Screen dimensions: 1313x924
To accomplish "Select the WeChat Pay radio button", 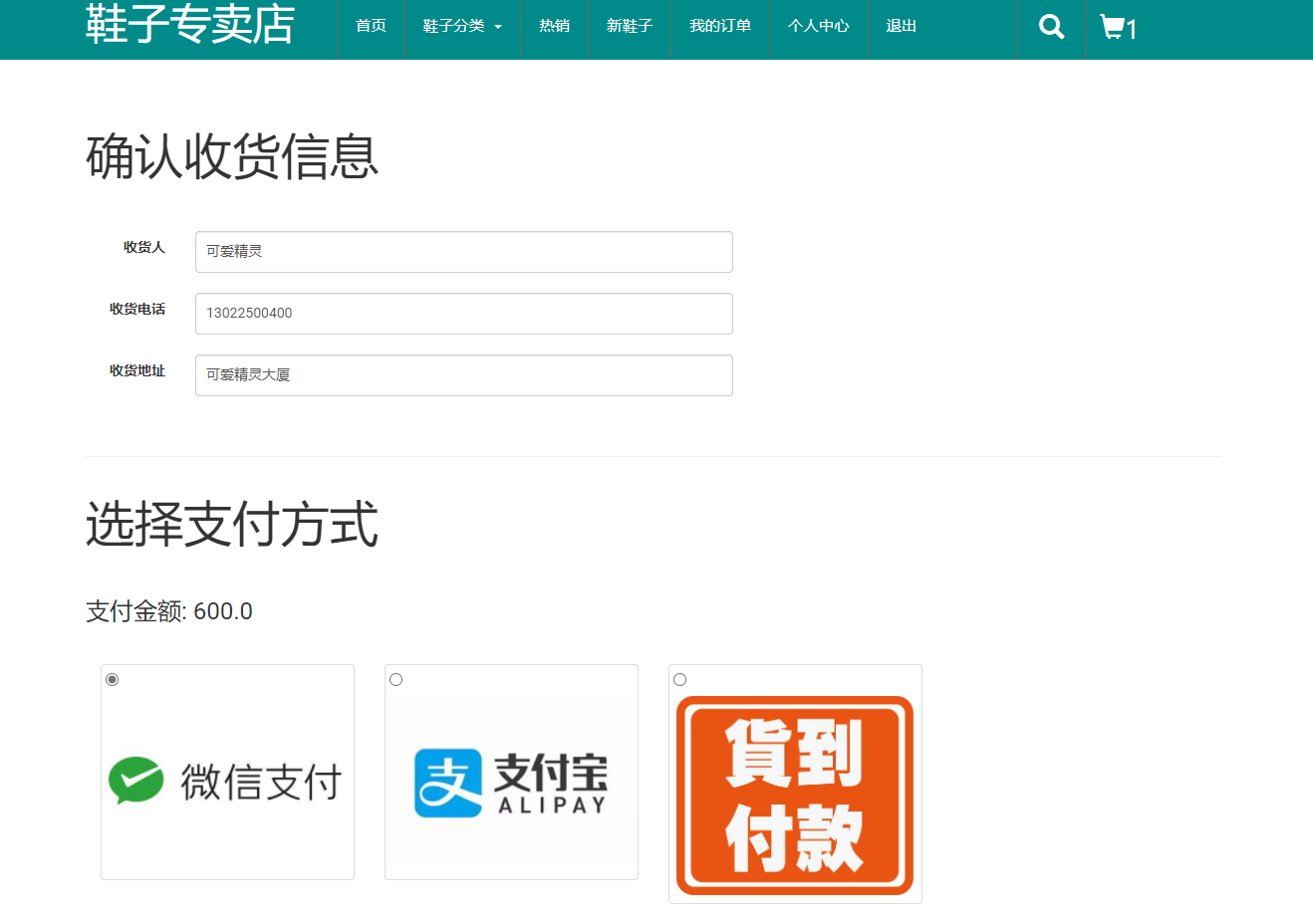I will click(x=113, y=679).
